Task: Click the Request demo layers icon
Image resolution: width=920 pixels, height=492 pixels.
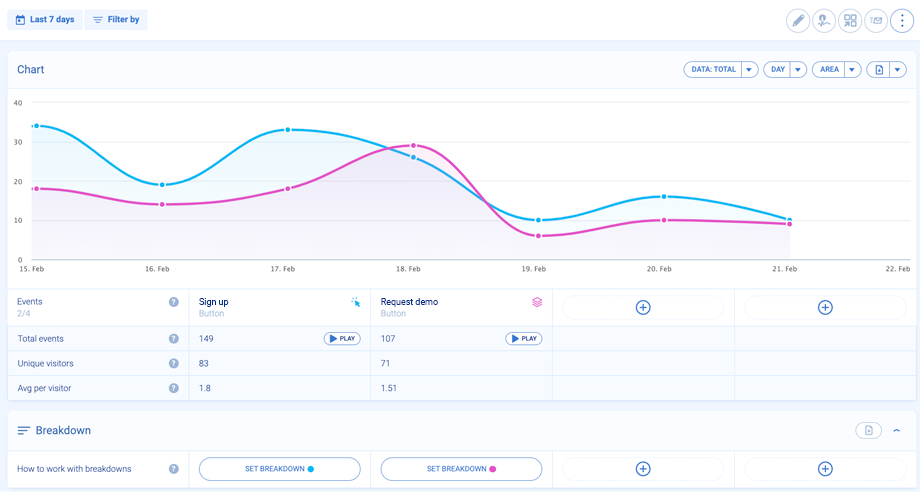Action: click(x=537, y=302)
